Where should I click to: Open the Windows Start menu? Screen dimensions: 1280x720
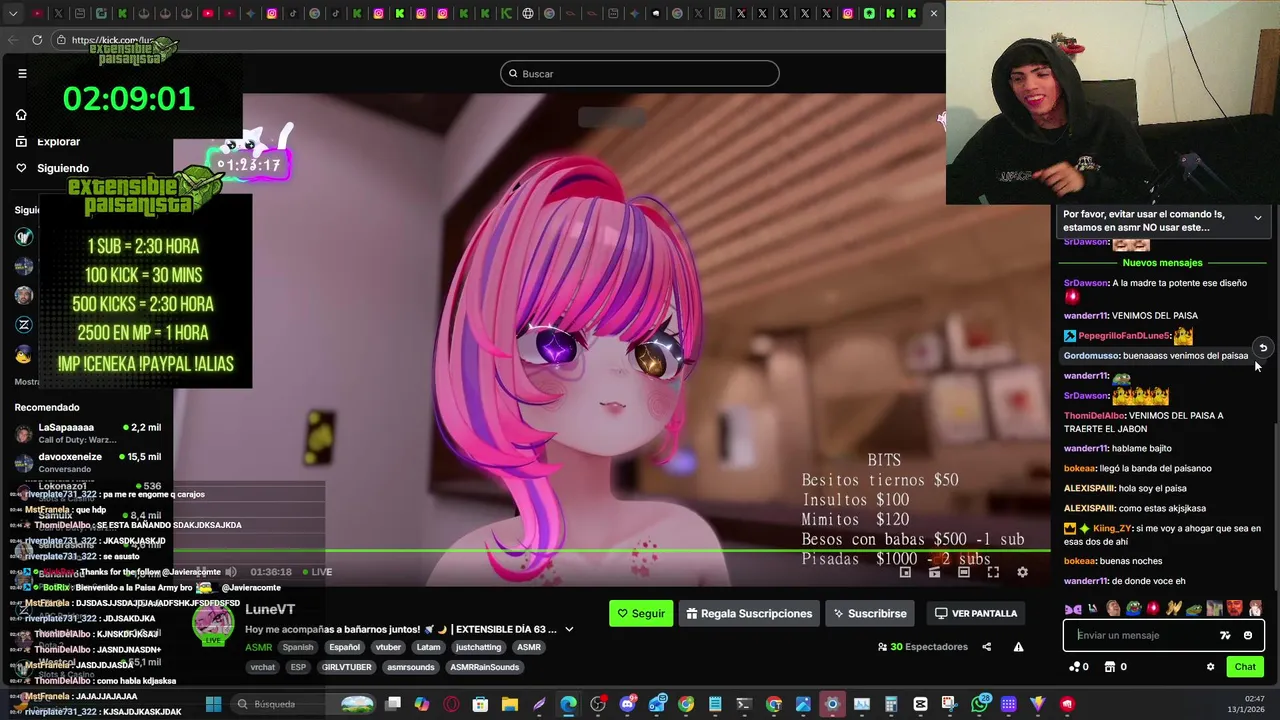(213, 704)
